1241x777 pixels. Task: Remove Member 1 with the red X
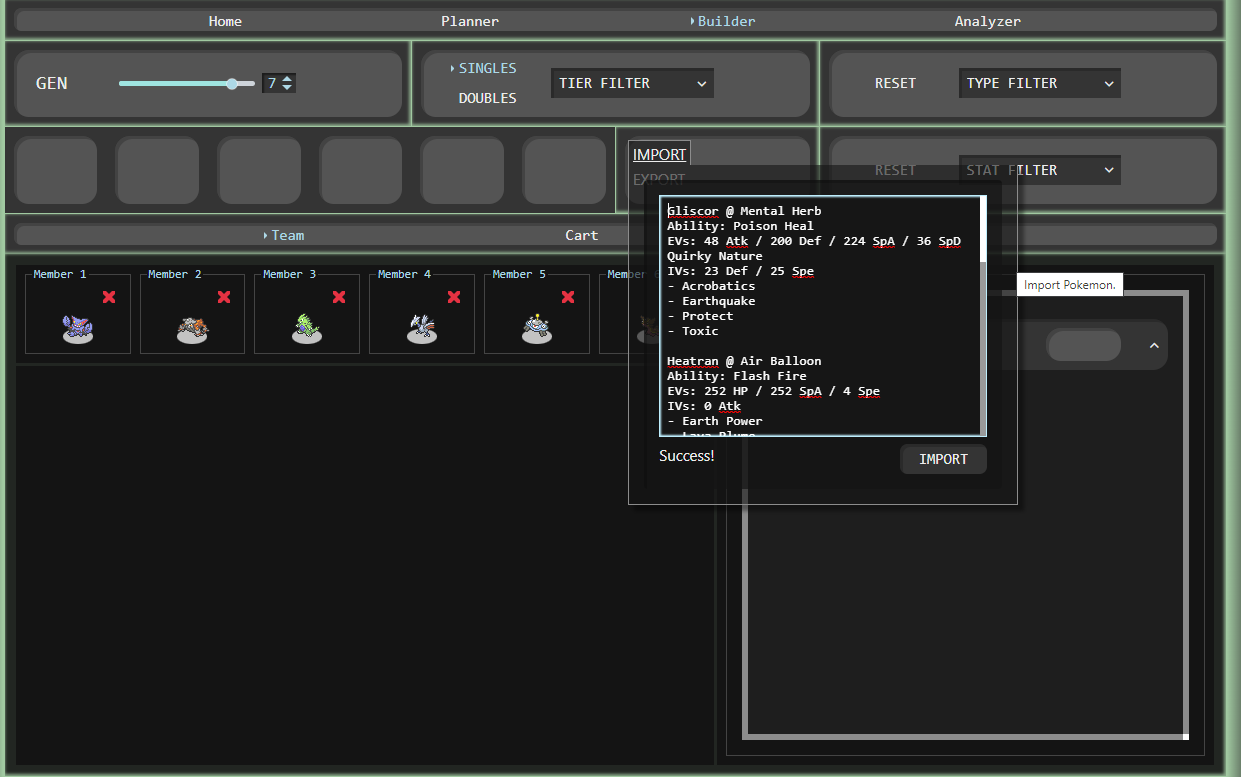(109, 297)
